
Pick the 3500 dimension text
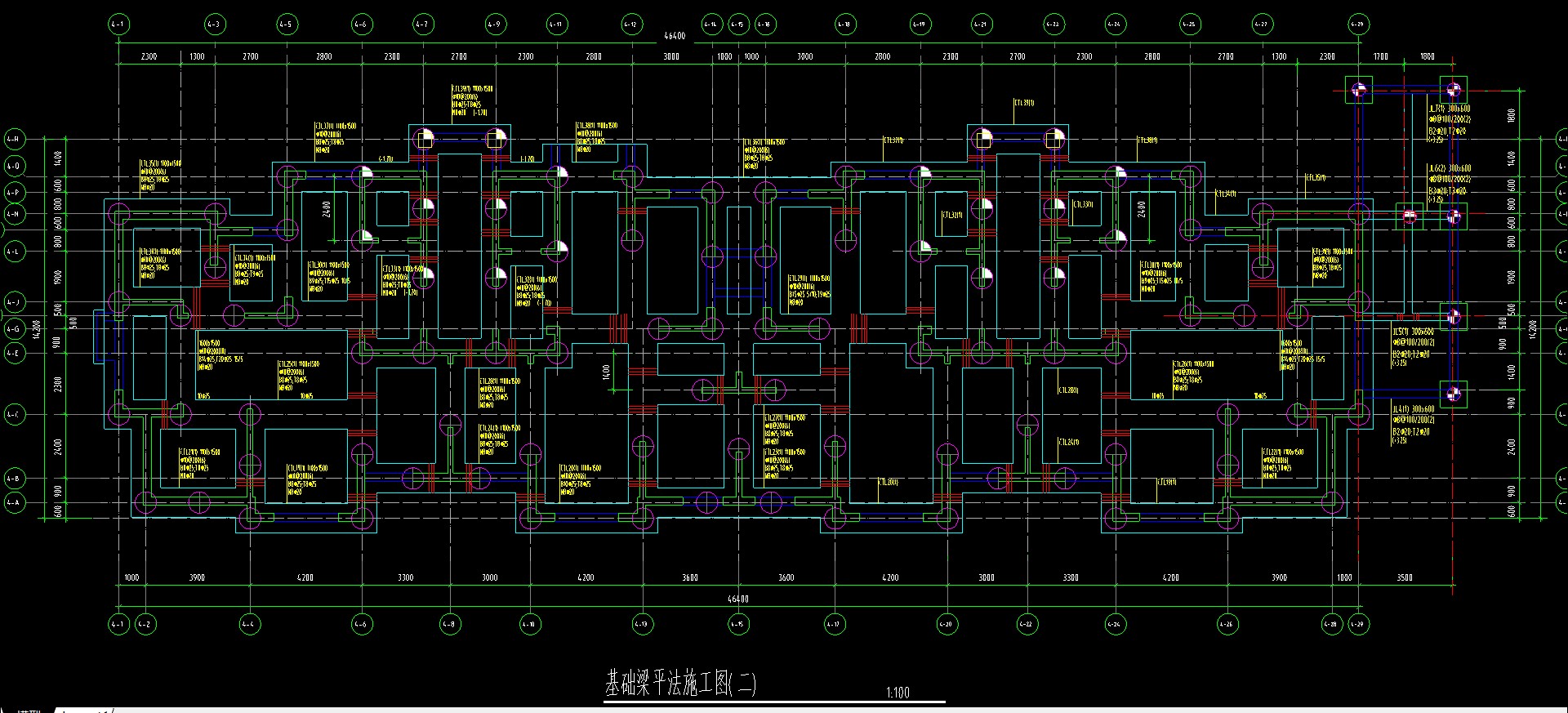pyautogui.click(x=1405, y=577)
